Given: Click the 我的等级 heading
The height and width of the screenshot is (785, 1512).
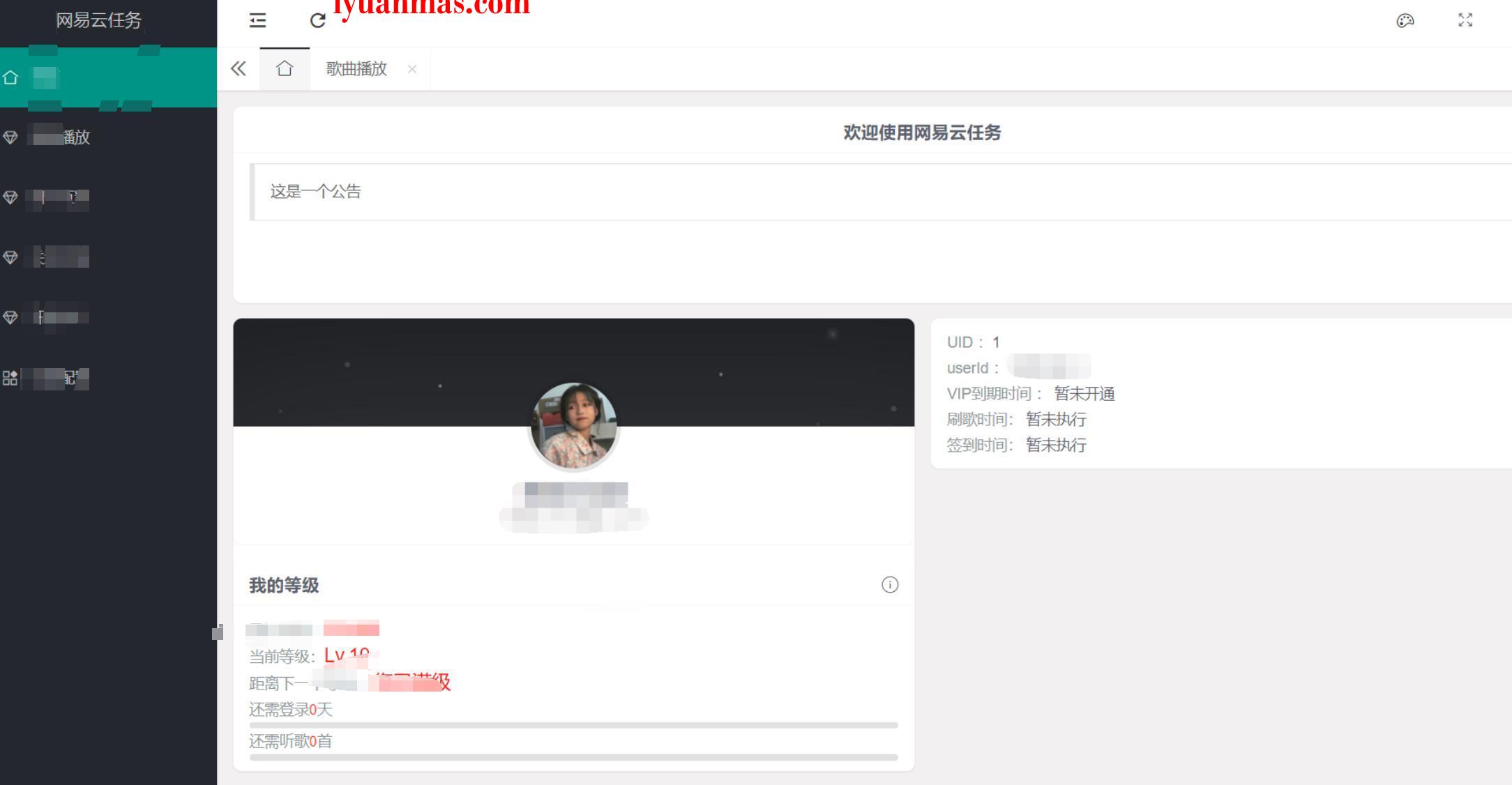Looking at the screenshot, I should pos(284,585).
